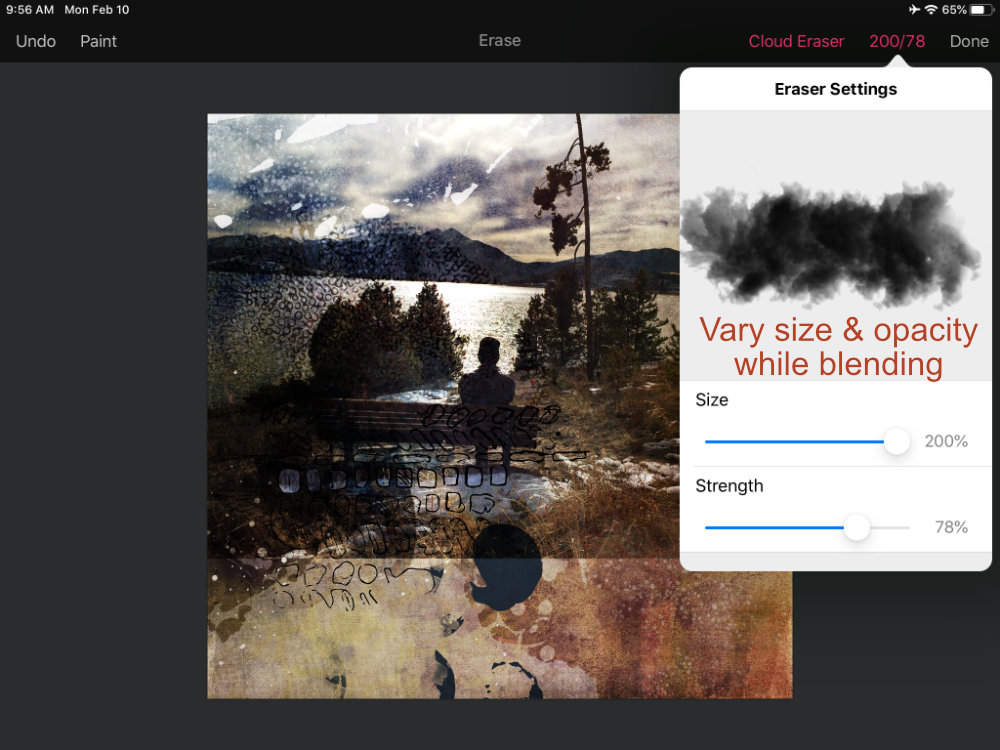The width and height of the screenshot is (1000, 750).
Task: Click the battery status icon
Action: click(x=981, y=10)
